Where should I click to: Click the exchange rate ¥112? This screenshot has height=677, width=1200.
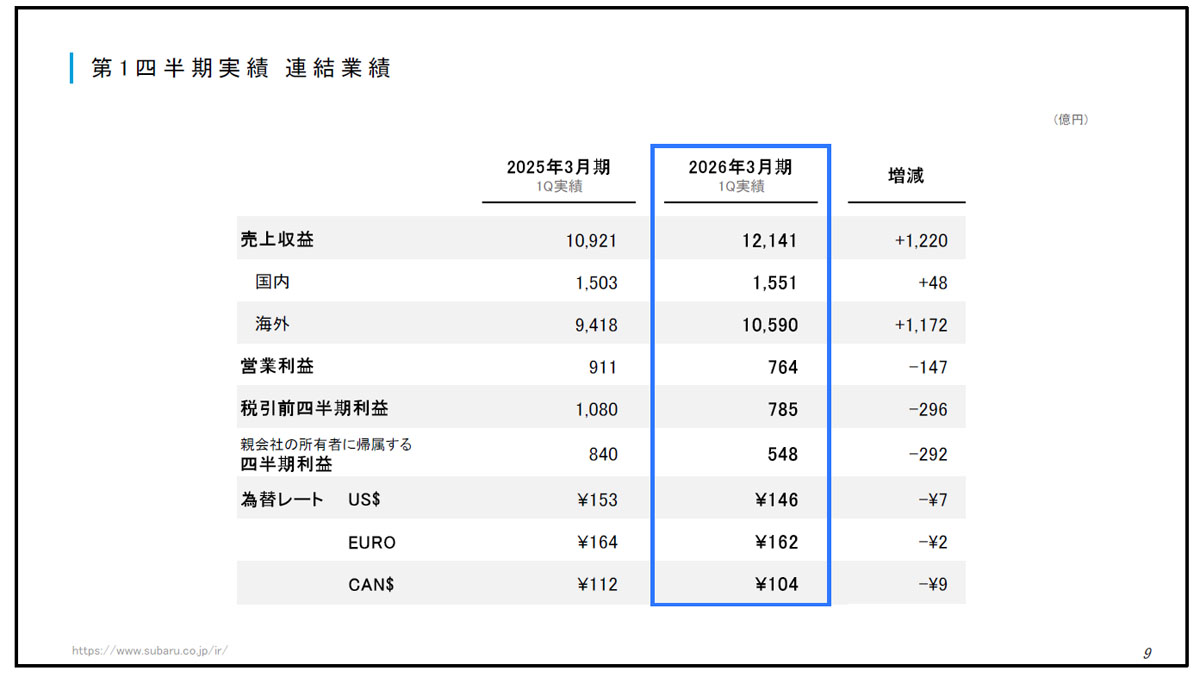[x=598, y=585]
